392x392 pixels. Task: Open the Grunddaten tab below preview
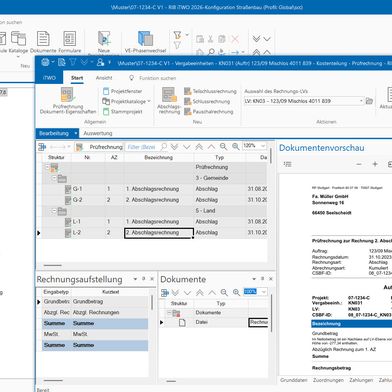(294, 380)
